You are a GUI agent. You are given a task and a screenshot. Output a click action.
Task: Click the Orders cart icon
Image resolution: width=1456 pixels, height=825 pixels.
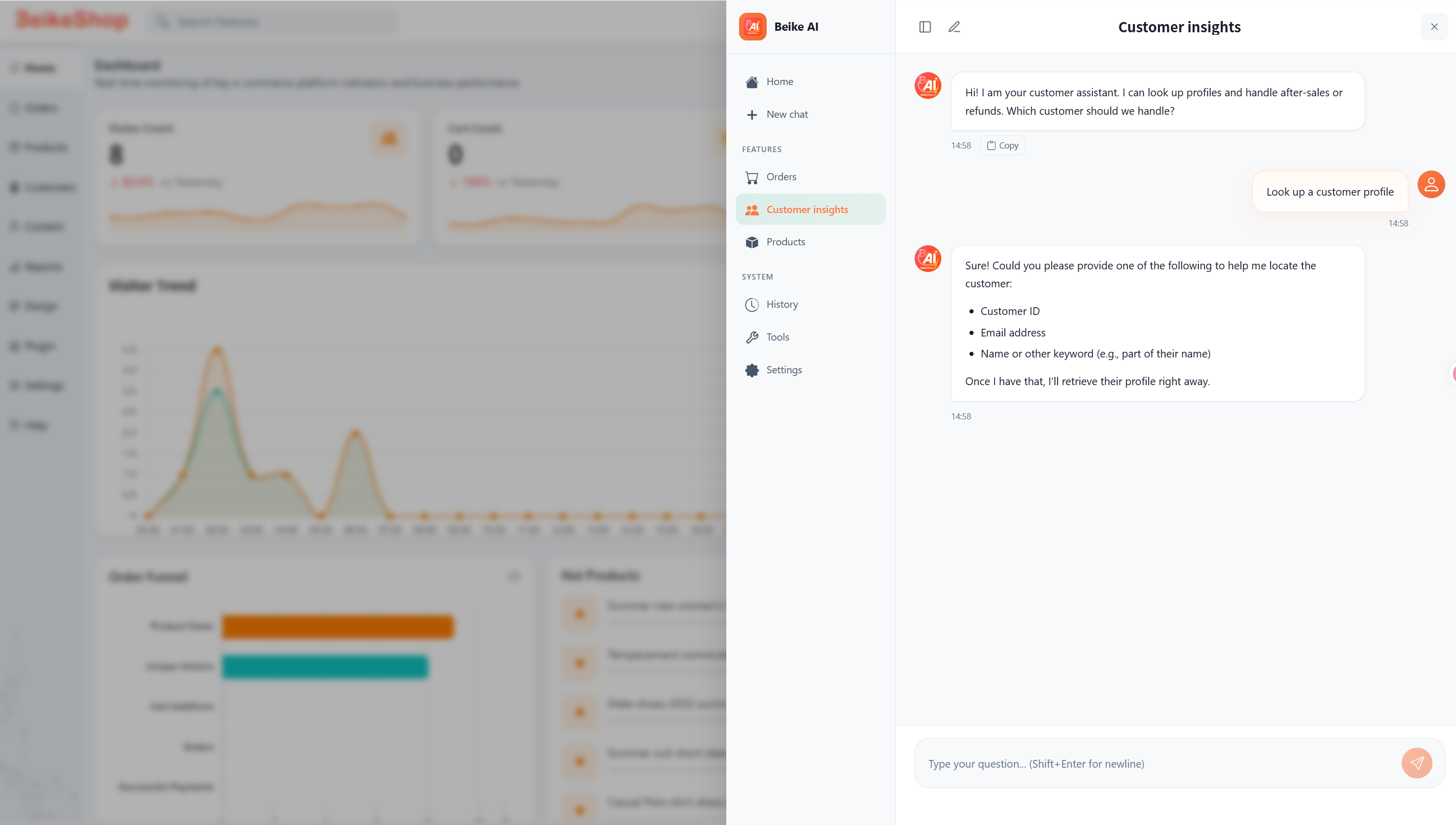752,177
